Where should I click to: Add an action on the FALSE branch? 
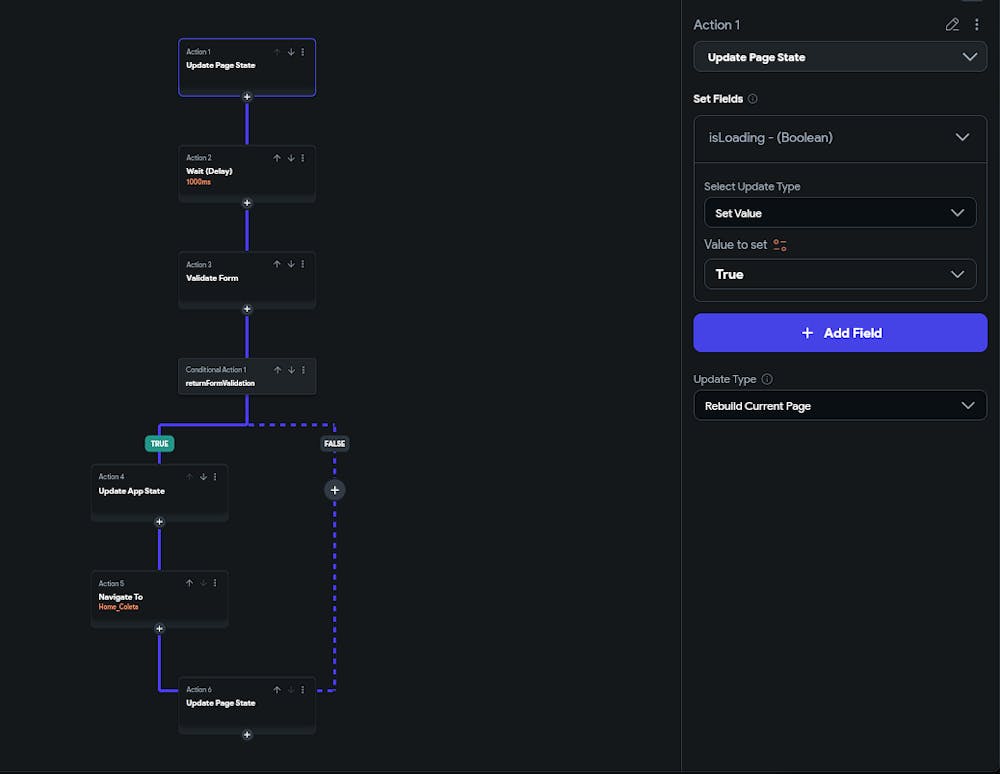point(335,489)
